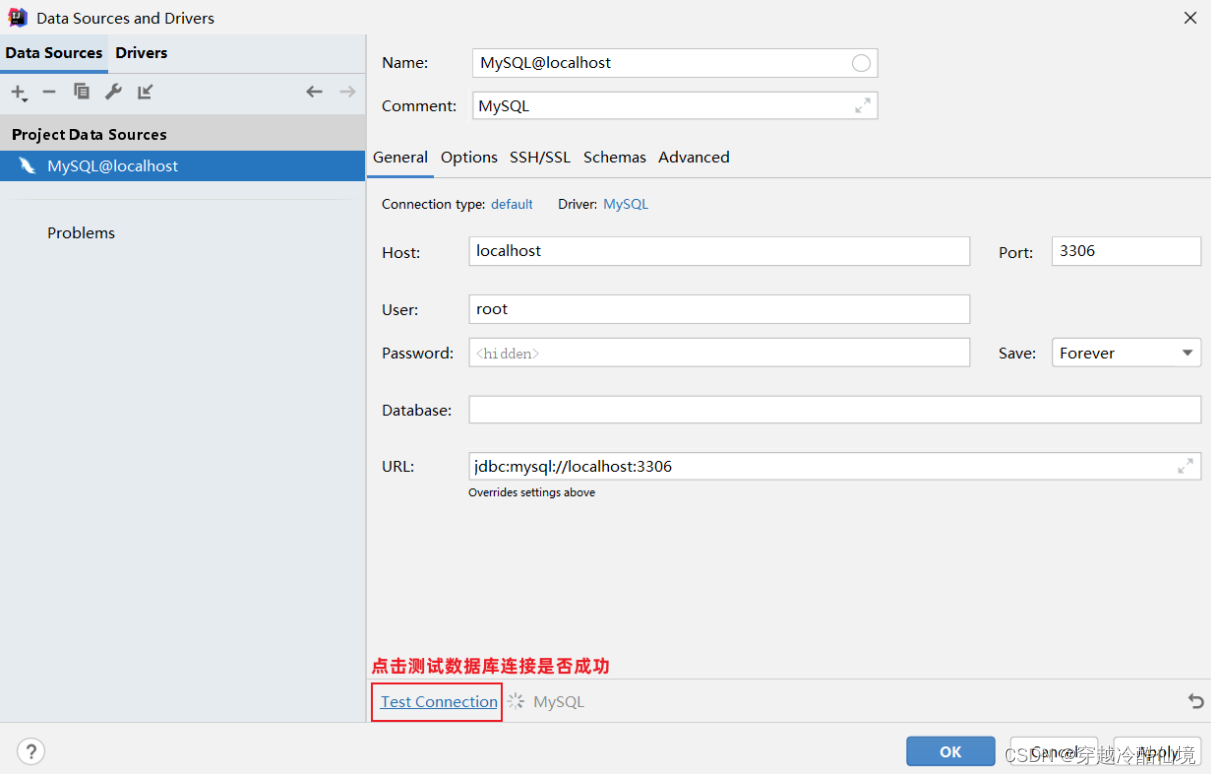Viewport: 1211px width, 774px height.
Task: Click the Apply button
Action: point(1158,752)
